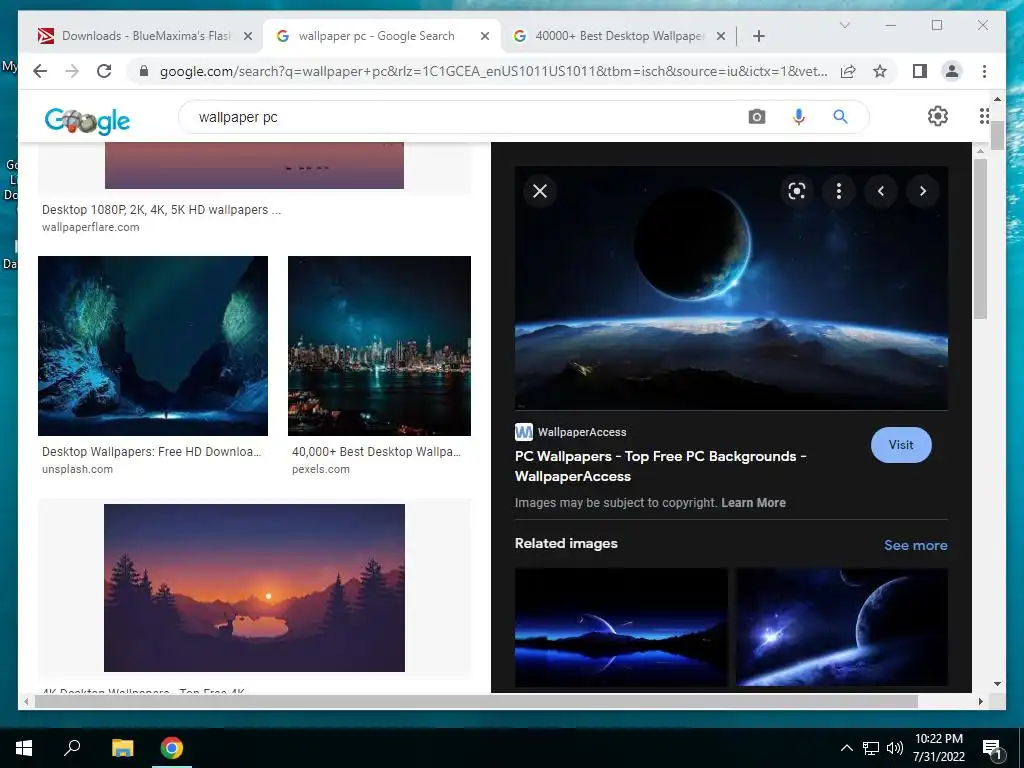Viewport: 1024px width, 768px height.
Task: Open the sunset deer forest thumbnail
Action: click(x=254, y=587)
